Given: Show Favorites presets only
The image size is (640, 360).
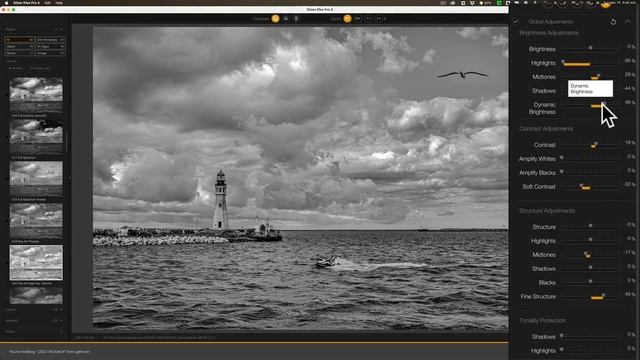Looking at the screenshot, I should [16, 68].
